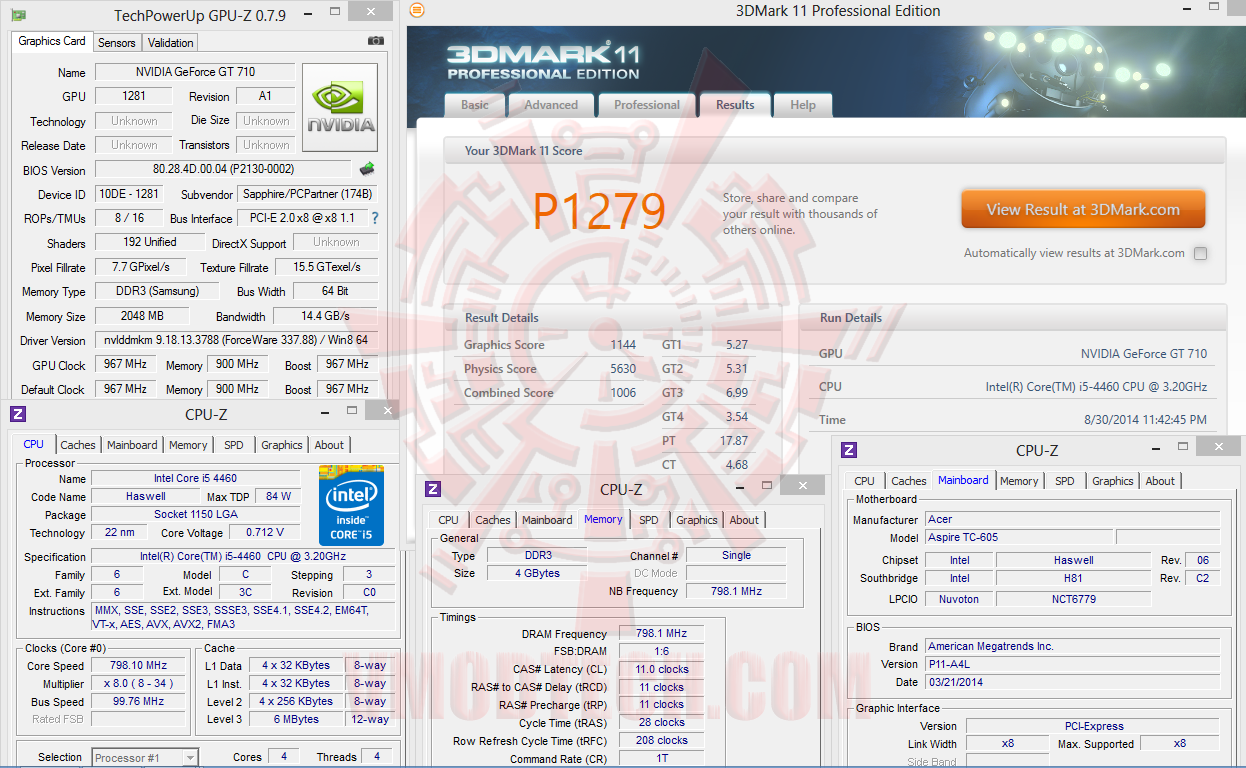The image size is (1246, 768).
Task: Open CPU tab in CPU-Z Memory window
Action: 449,520
